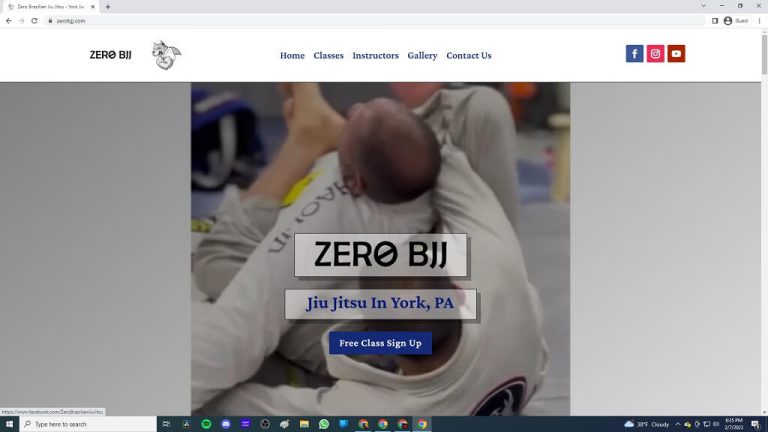This screenshot has width=768, height=432.
Task: Open the Gallery nav link
Action: [x=422, y=55]
